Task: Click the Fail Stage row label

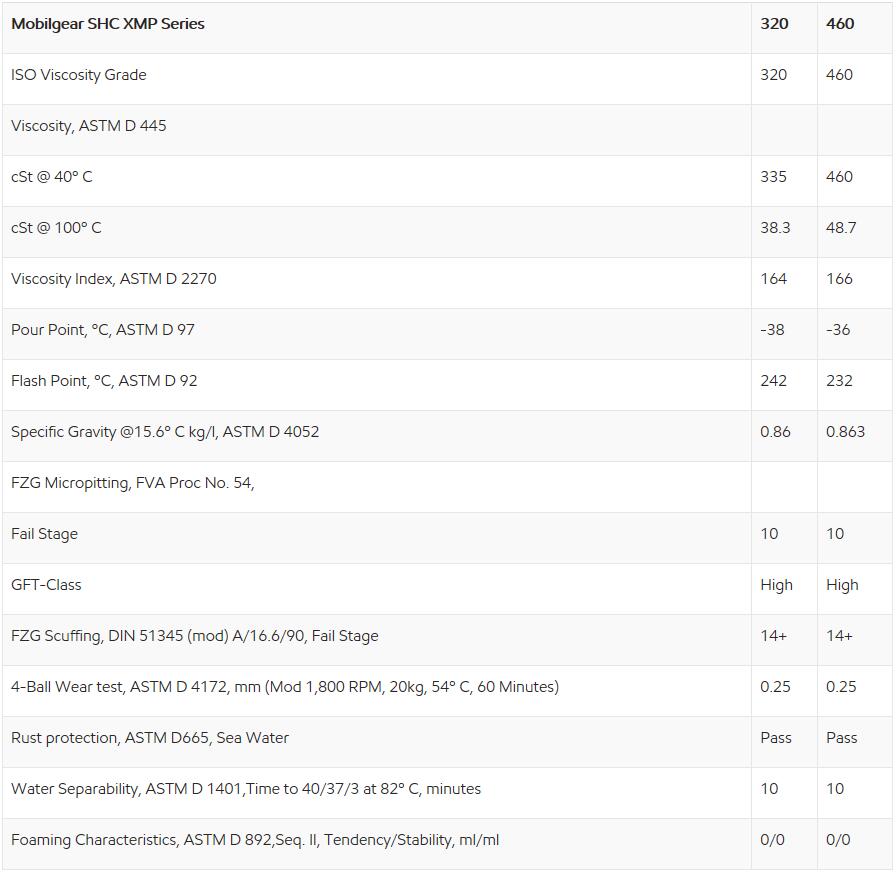Action: pos(45,534)
